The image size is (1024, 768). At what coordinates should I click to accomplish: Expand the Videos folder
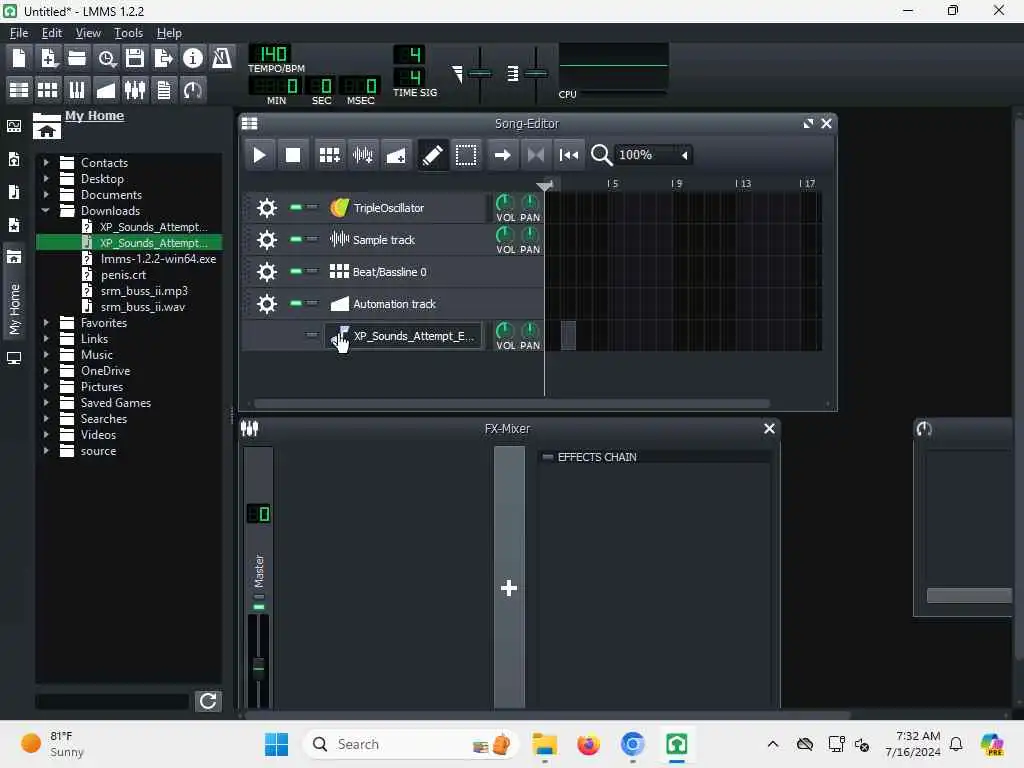46,434
